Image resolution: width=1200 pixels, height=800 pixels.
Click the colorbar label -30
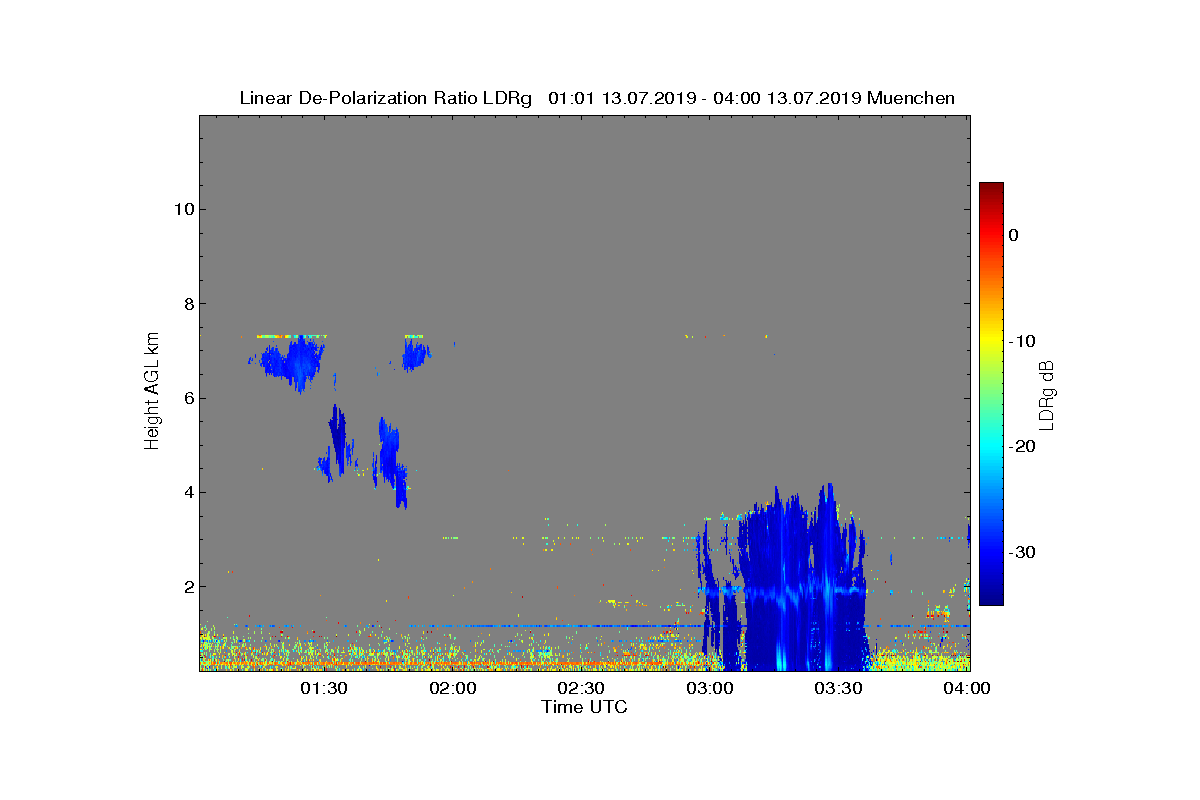click(1021, 552)
